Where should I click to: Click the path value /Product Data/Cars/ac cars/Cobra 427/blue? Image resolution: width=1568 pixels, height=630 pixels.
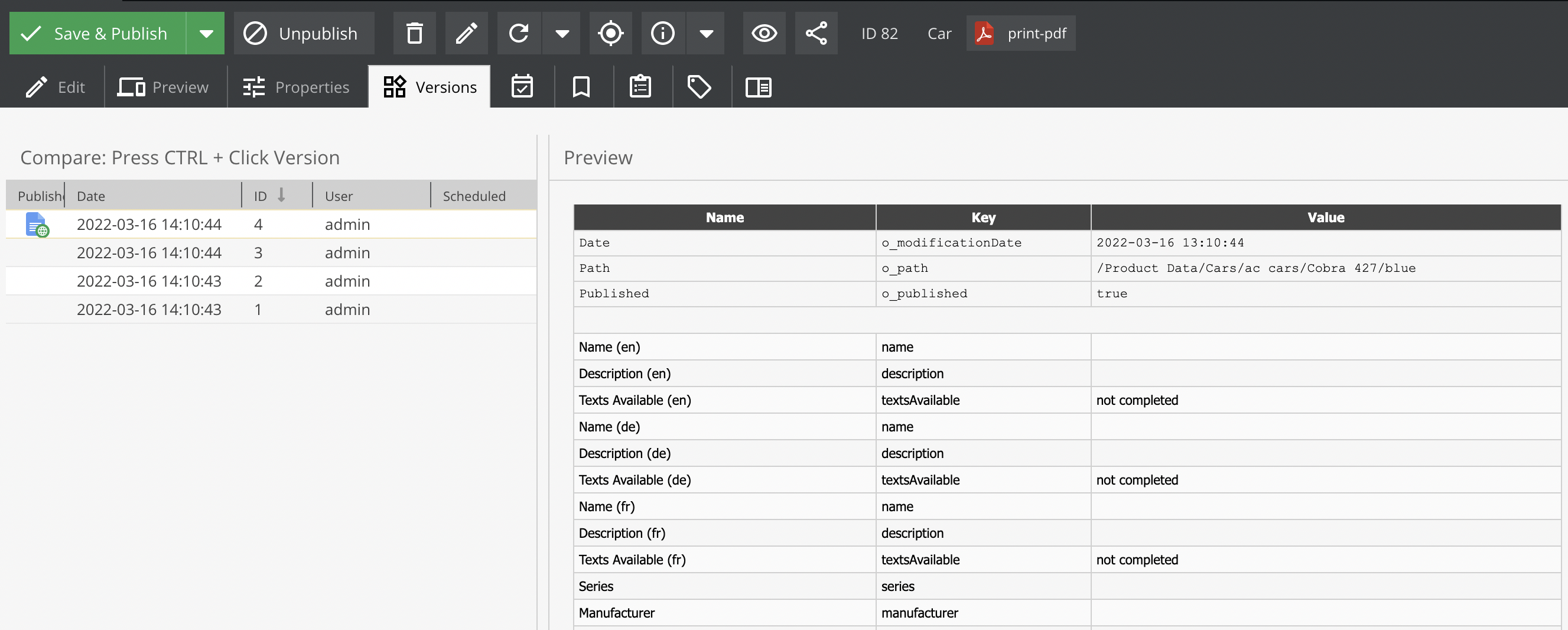click(x=1255, y=268)
